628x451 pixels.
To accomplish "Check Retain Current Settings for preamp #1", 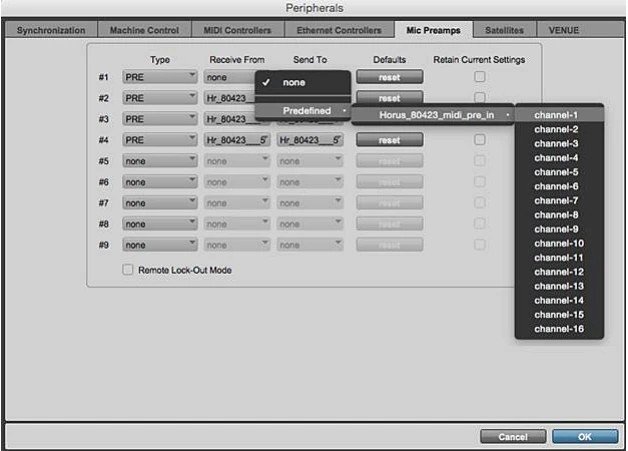I will 479,77.
